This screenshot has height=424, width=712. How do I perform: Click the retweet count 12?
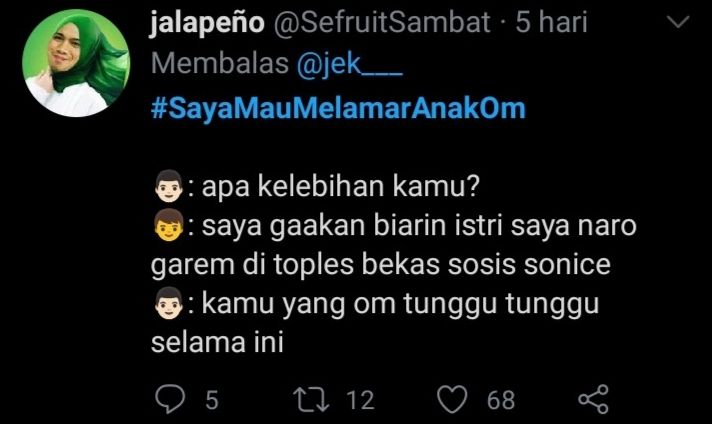point(359,400)
